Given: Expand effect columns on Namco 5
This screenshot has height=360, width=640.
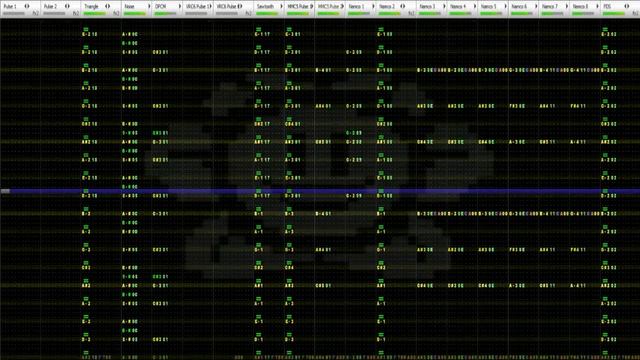Looking at the screenshot, I should pos(505,6).
